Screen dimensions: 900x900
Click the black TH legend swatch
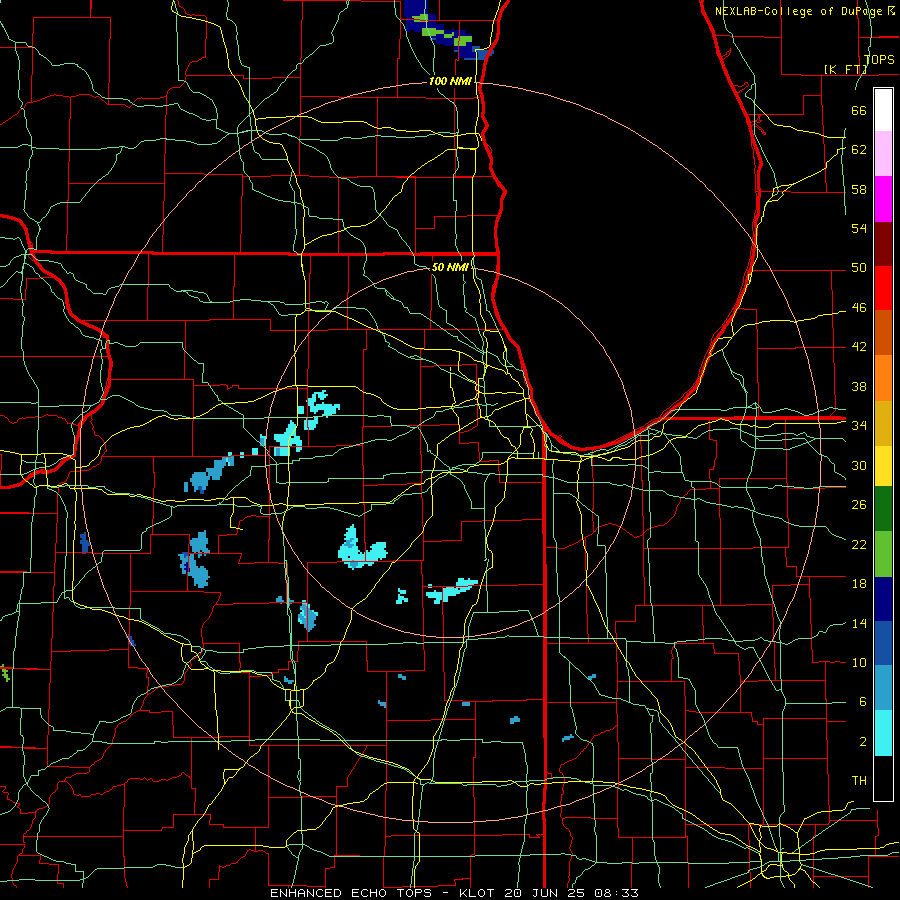tap(883, 778)
